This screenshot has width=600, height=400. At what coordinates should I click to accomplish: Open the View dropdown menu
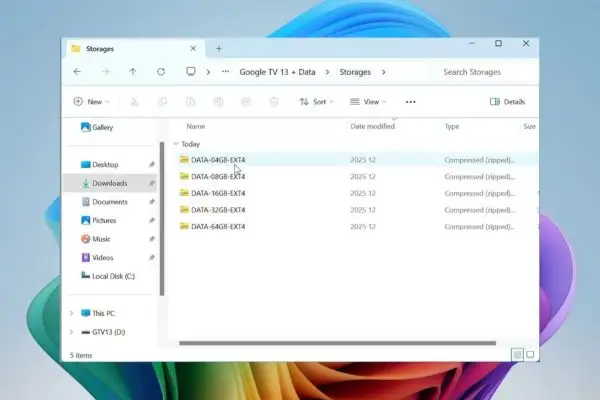(x=368, y=102)
